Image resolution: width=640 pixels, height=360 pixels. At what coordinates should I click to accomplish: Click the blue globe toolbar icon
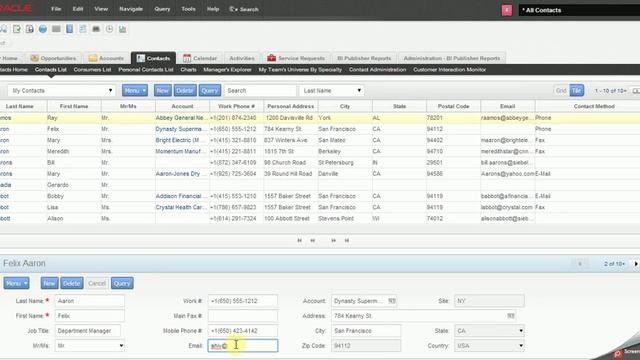coord(43,29)
